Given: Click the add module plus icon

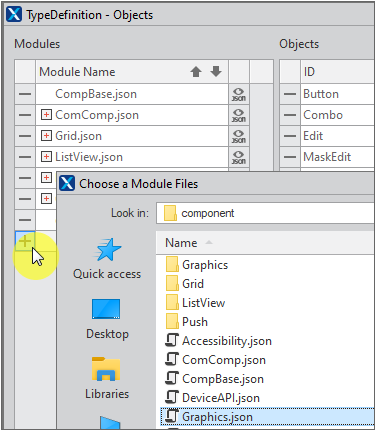Looking at the screenshot, I should 25,241.
